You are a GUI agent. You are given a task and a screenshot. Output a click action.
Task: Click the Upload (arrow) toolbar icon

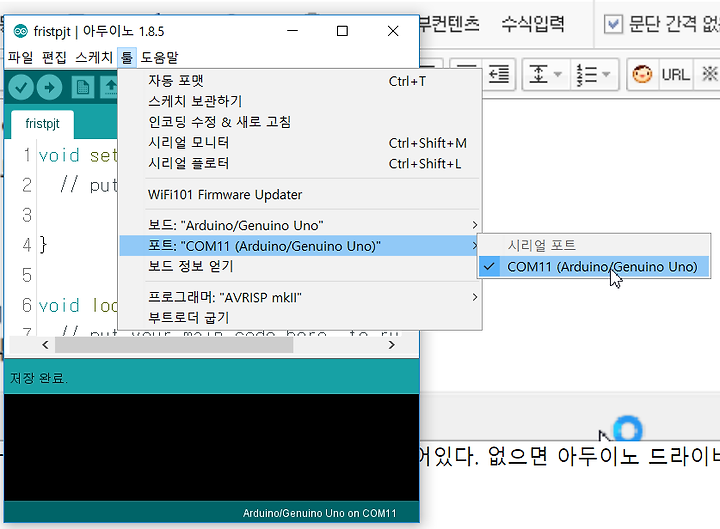(x=50, y=87)
